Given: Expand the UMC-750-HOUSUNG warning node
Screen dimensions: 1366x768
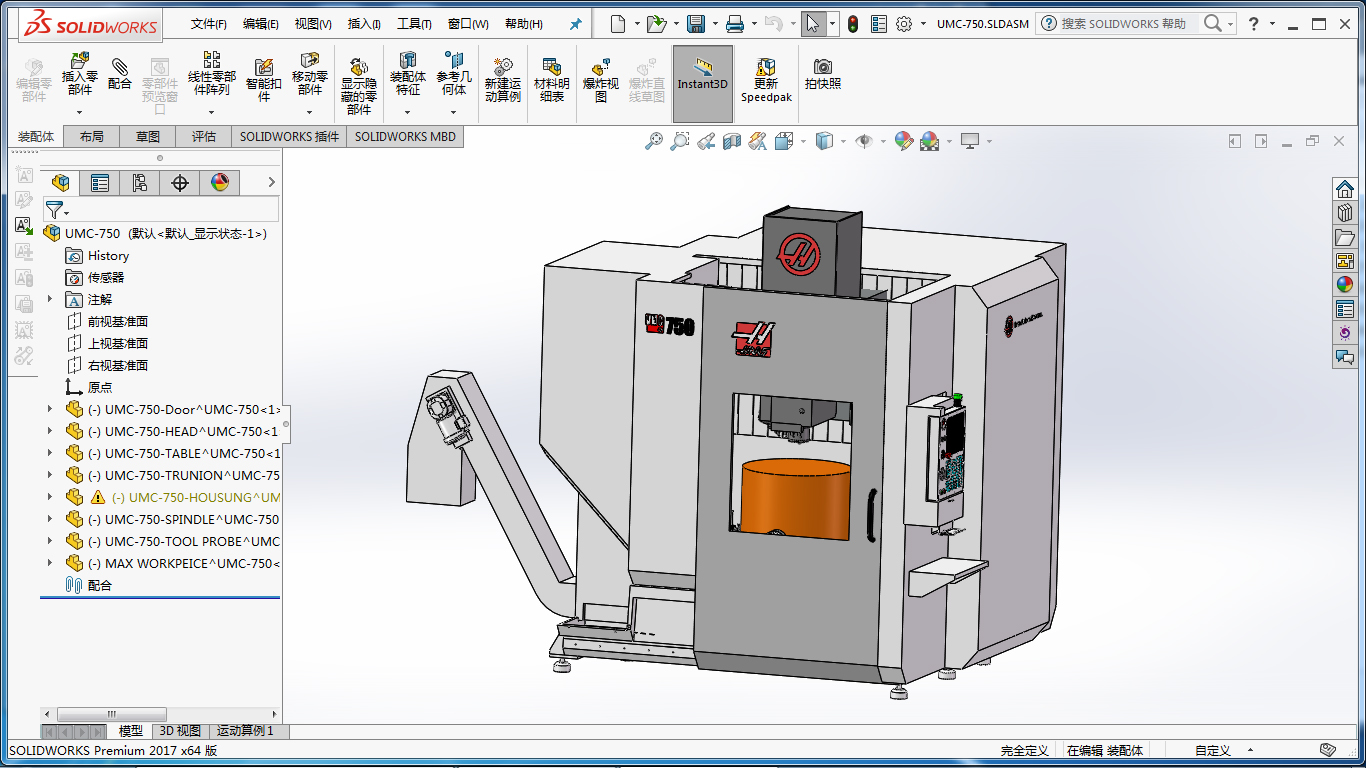Looking at the screenshot, I should point(50,497).
